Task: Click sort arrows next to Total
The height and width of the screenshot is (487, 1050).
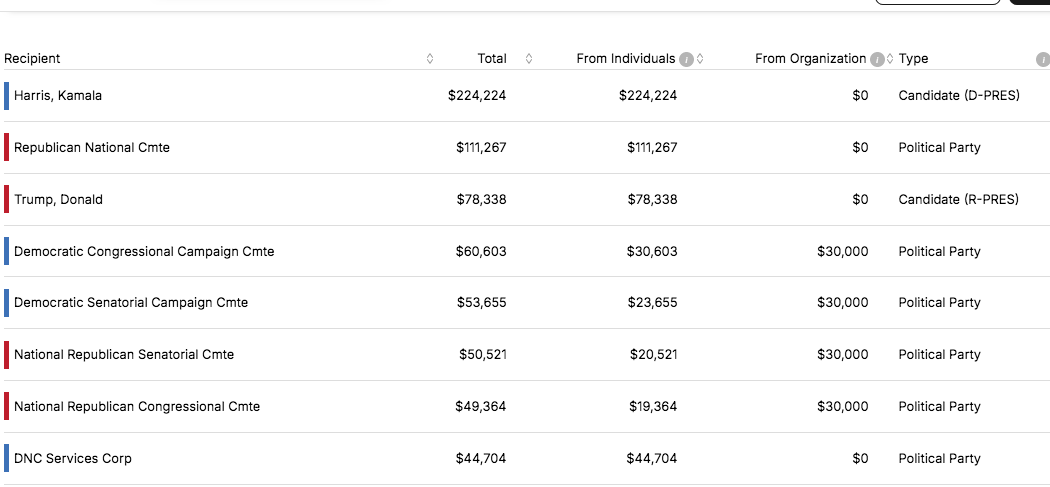Action: [x=529, y=59]
